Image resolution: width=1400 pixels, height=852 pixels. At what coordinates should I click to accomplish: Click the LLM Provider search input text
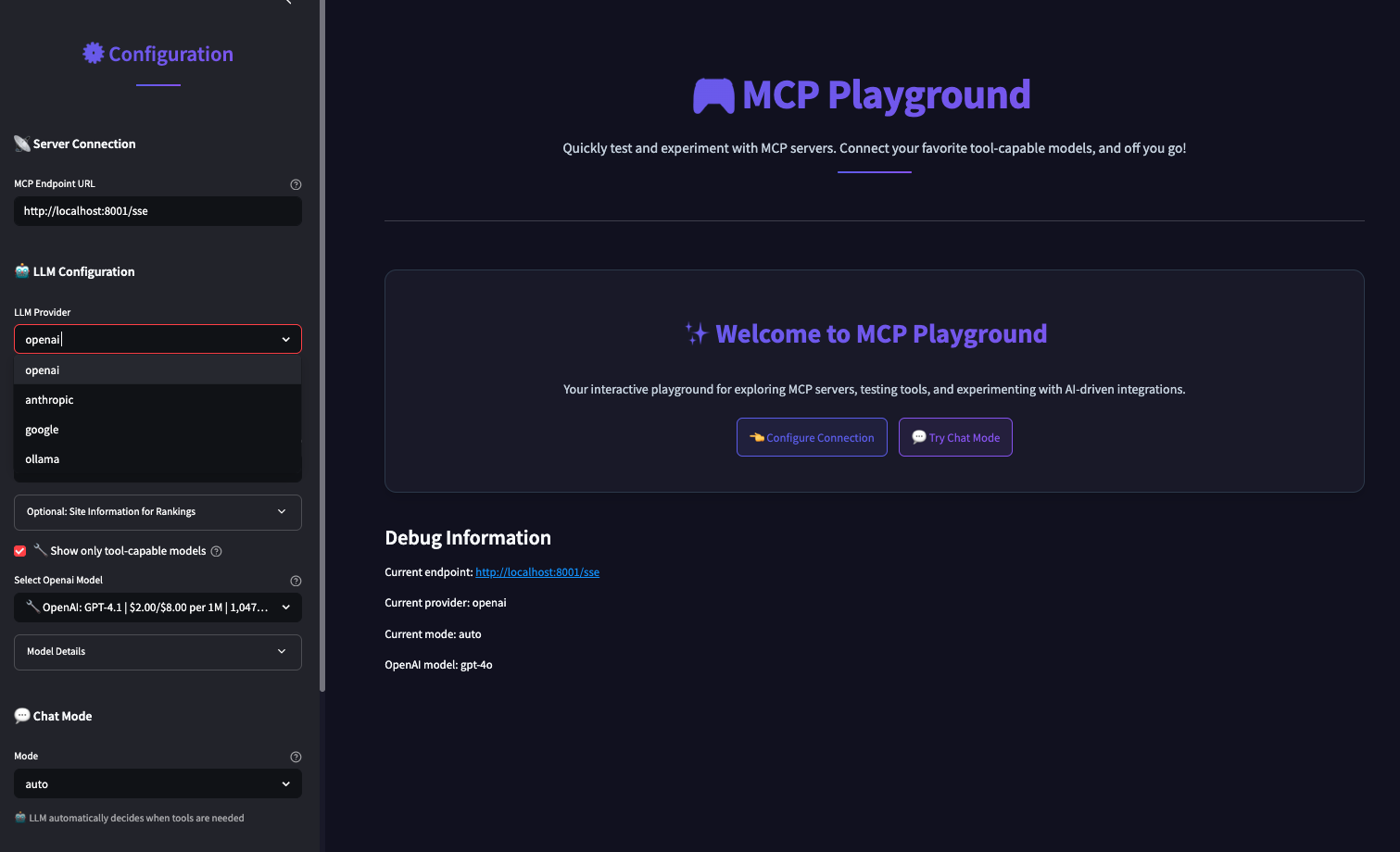[x=43, y=340]
